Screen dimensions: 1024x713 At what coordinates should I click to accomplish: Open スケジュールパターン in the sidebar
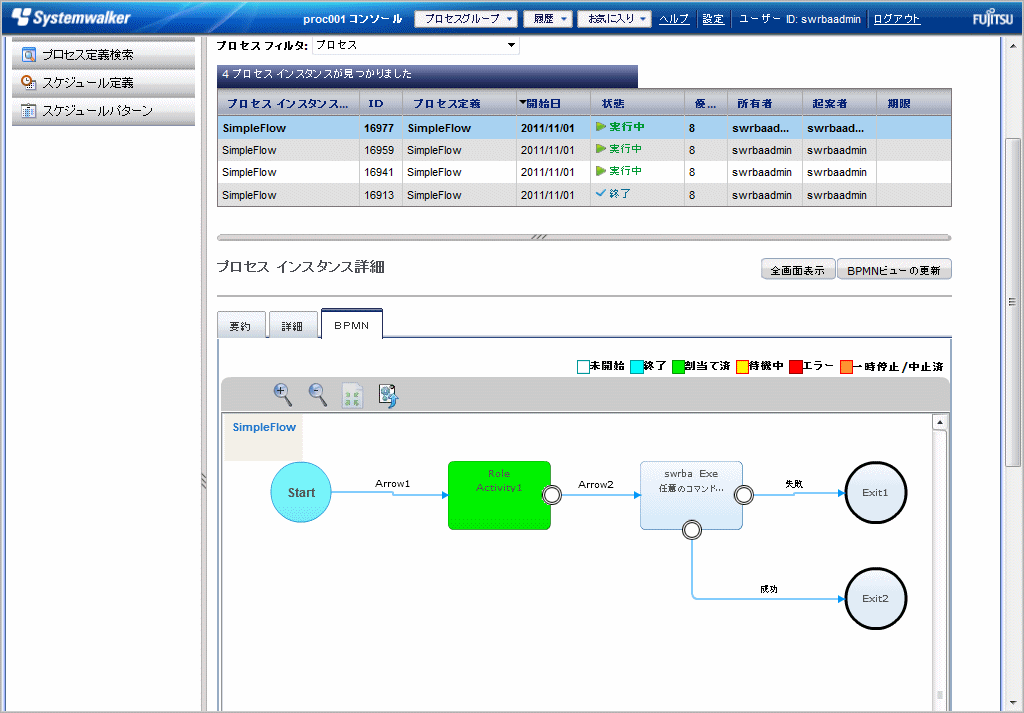[103, 111]
